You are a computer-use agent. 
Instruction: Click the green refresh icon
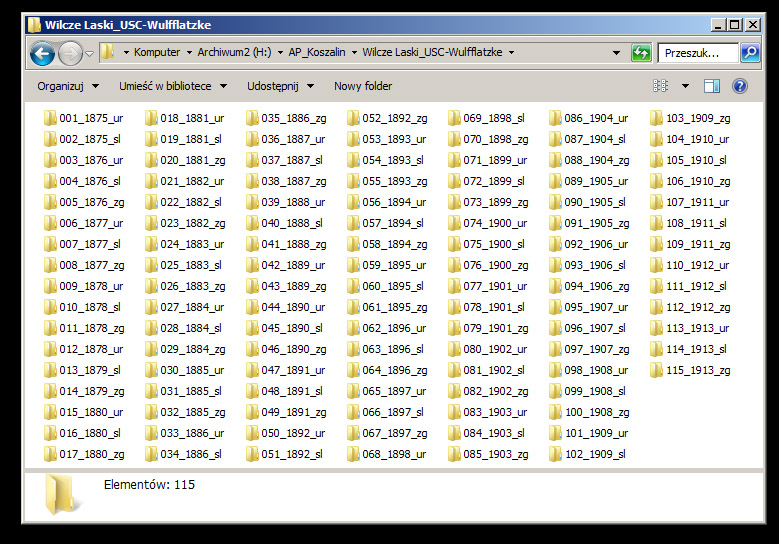pyautogui.click(x=641, y=53)
